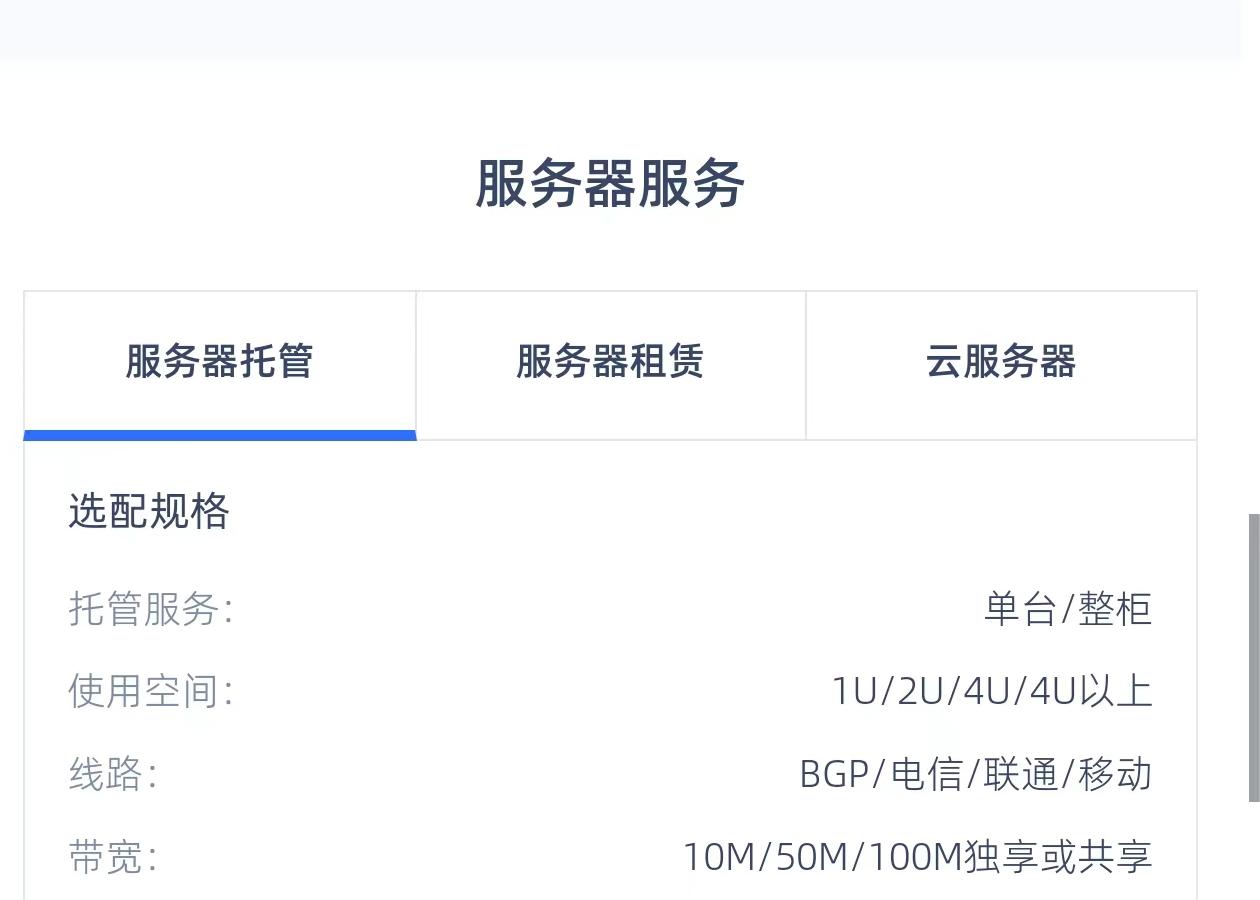Viewport: 1260px width, 900px height.
Task: Click the 独享或共享 text in the 带宽 row
Action: click(1058, 857)
